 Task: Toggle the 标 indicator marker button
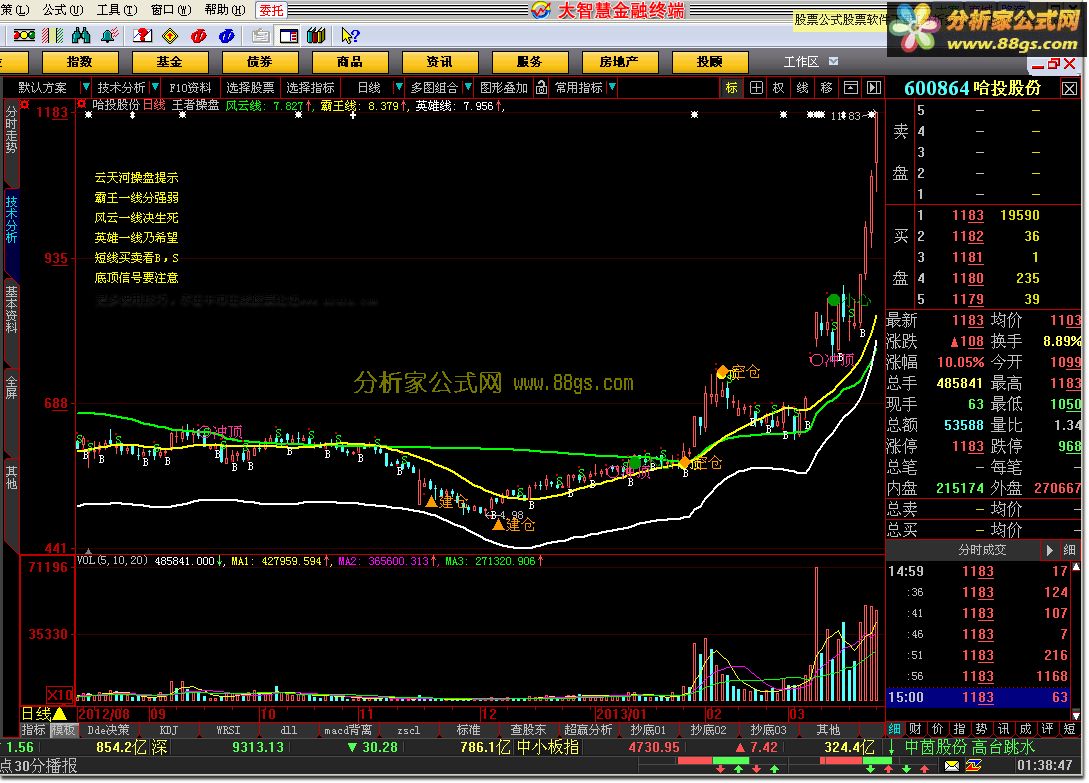coord(731,88)
